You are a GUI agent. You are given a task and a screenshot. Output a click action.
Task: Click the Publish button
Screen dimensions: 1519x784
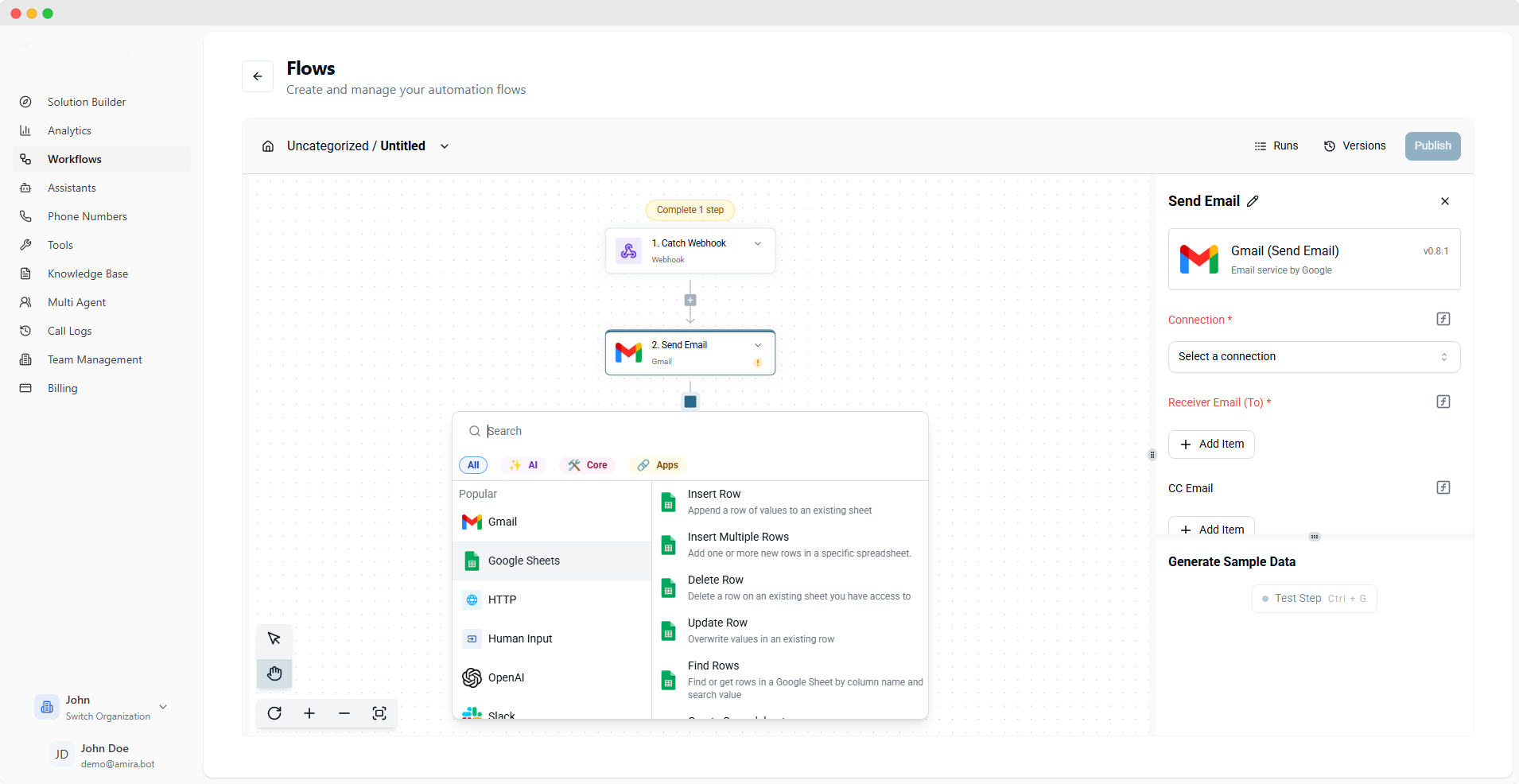pos(1432,146)
